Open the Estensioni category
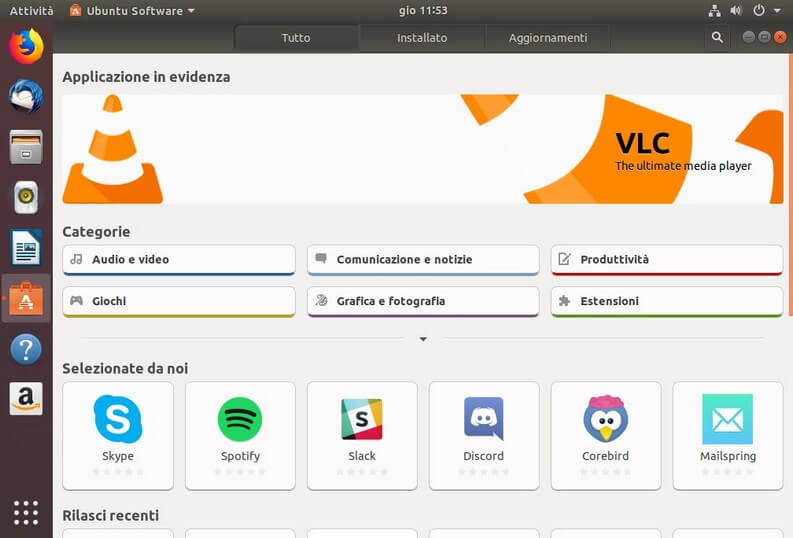 point(667,301)
